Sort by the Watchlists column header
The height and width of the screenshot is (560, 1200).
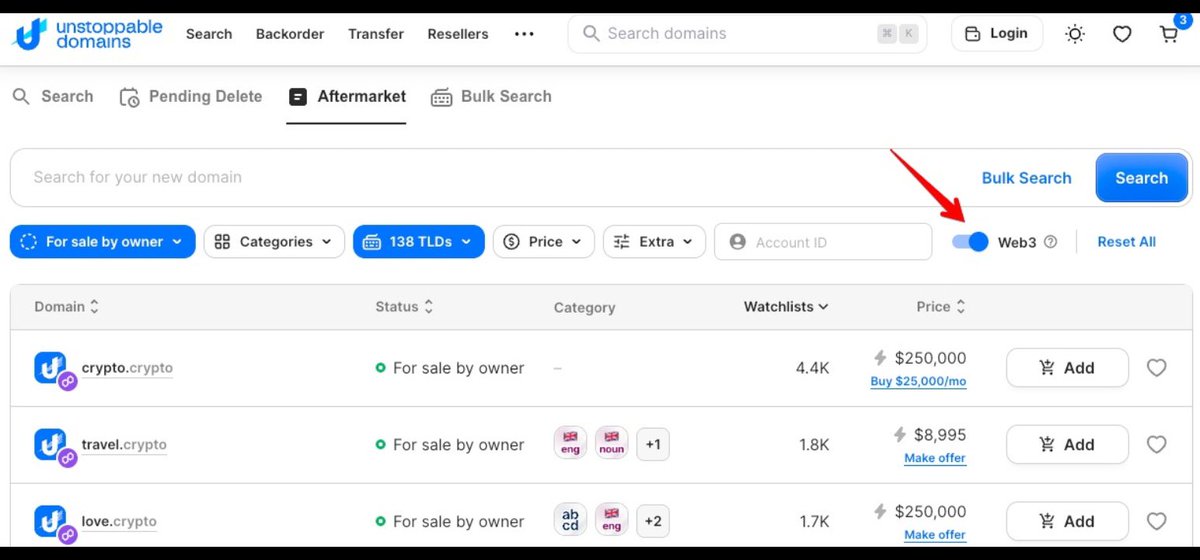click(786, 307)
